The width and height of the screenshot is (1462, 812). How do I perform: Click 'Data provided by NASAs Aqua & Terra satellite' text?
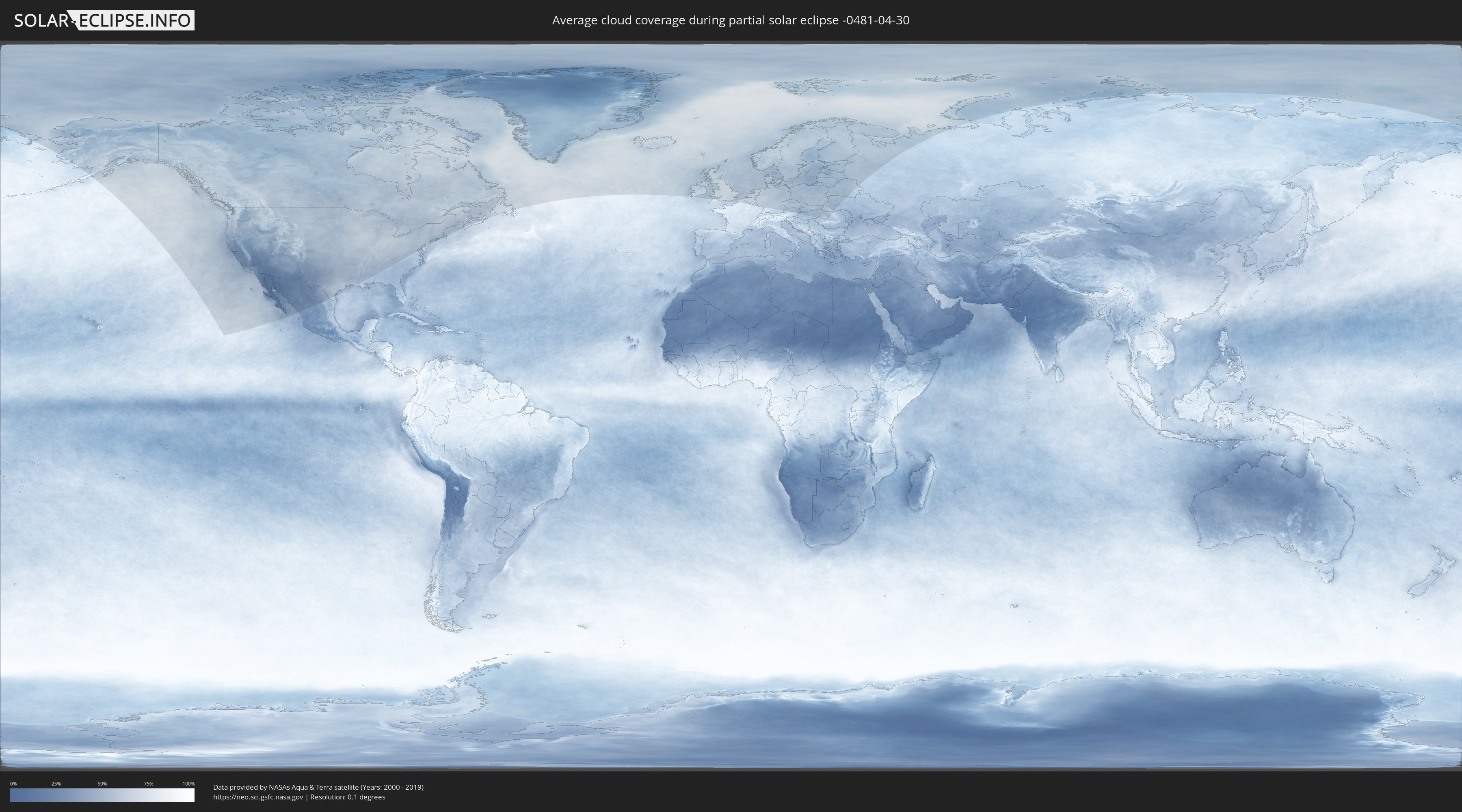286,787
